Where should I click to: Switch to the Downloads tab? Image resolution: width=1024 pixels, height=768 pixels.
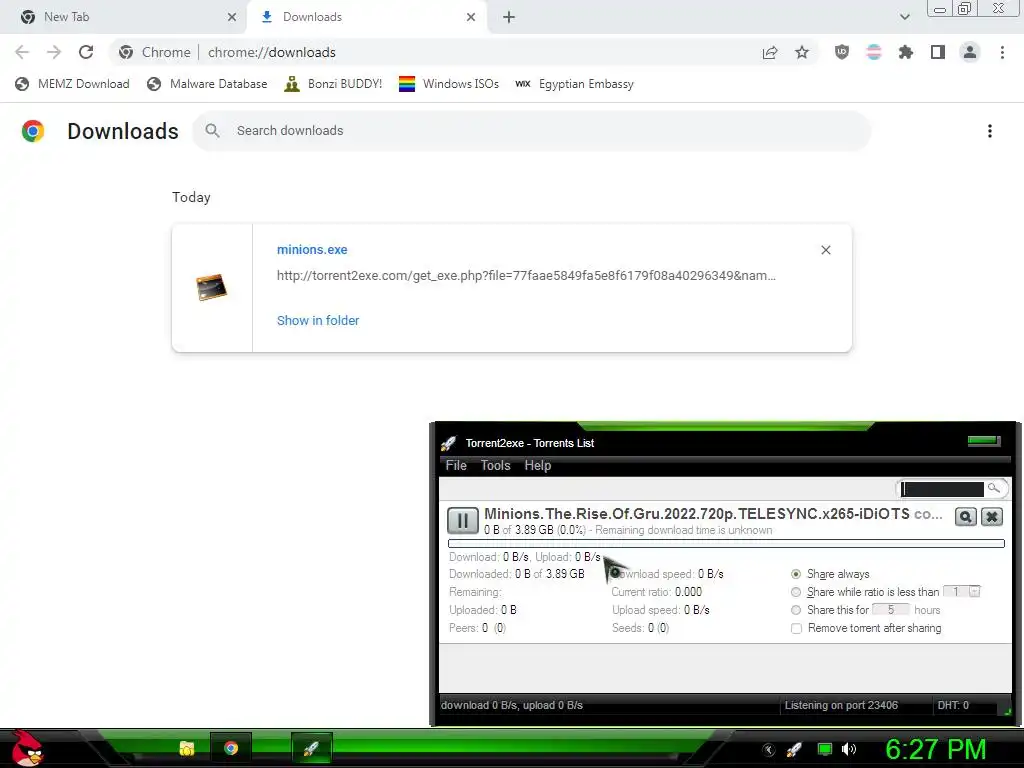[x=367, y=17]
